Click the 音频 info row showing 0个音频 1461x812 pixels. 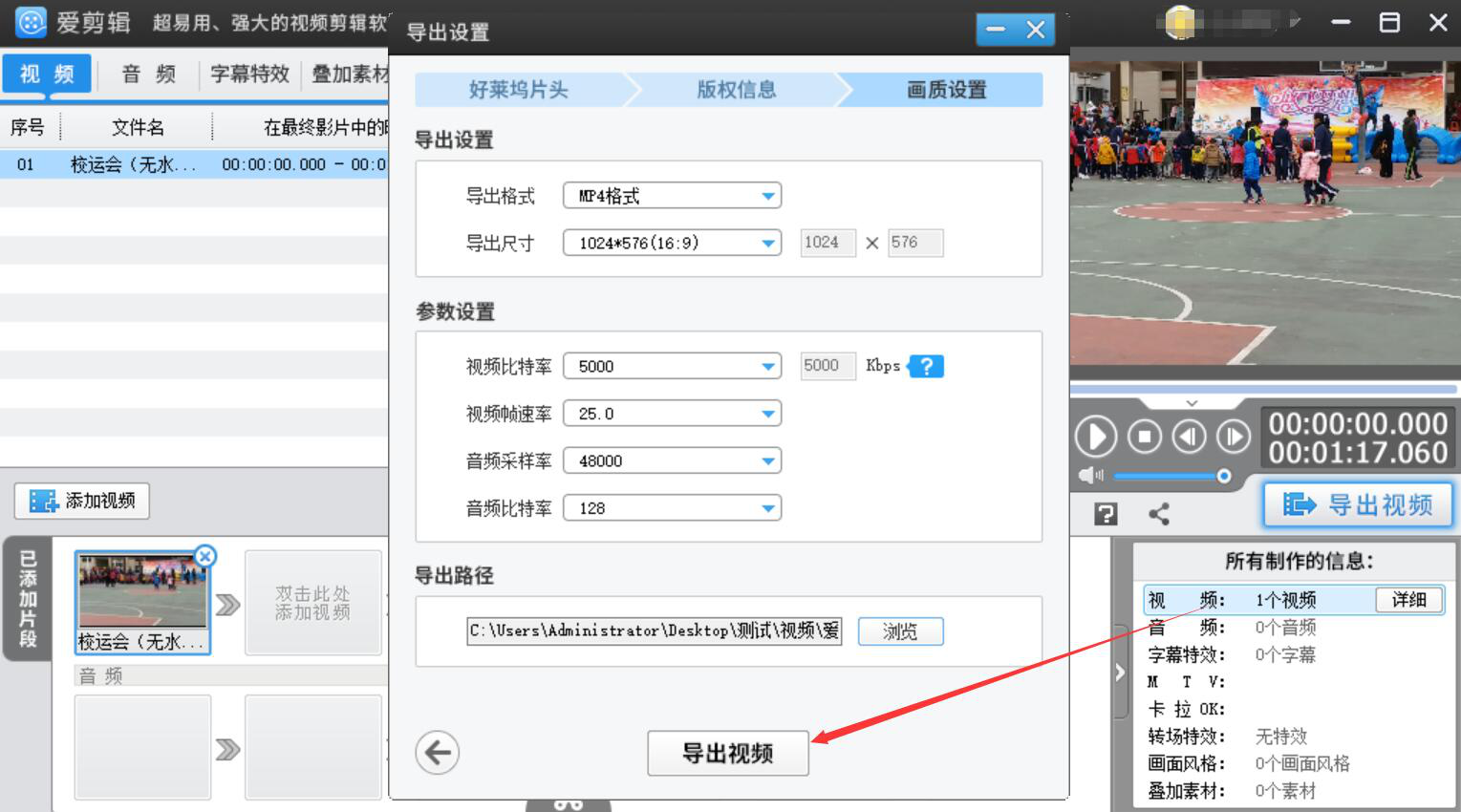[x=1293, y=628]
